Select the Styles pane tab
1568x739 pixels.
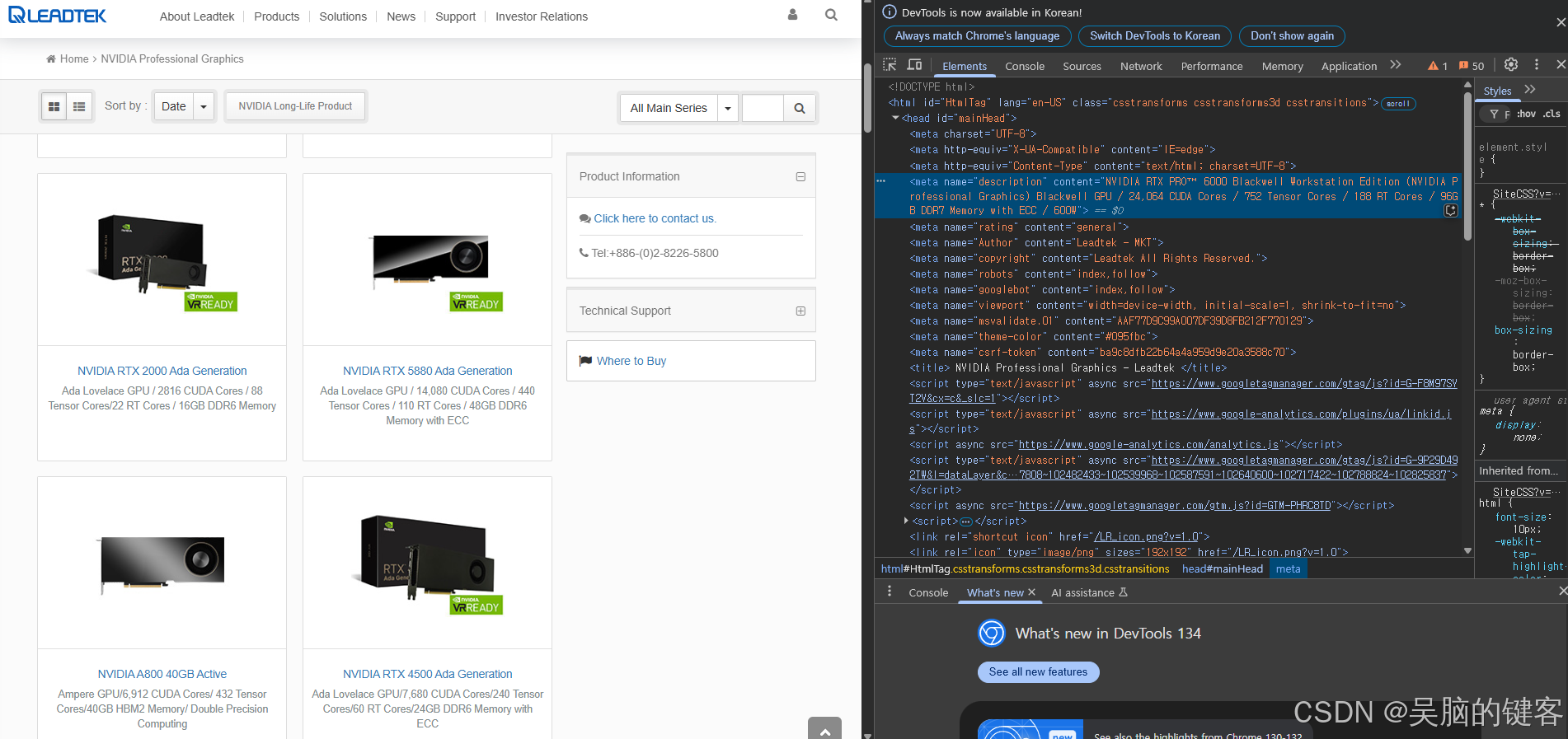tap(1497, 91)
